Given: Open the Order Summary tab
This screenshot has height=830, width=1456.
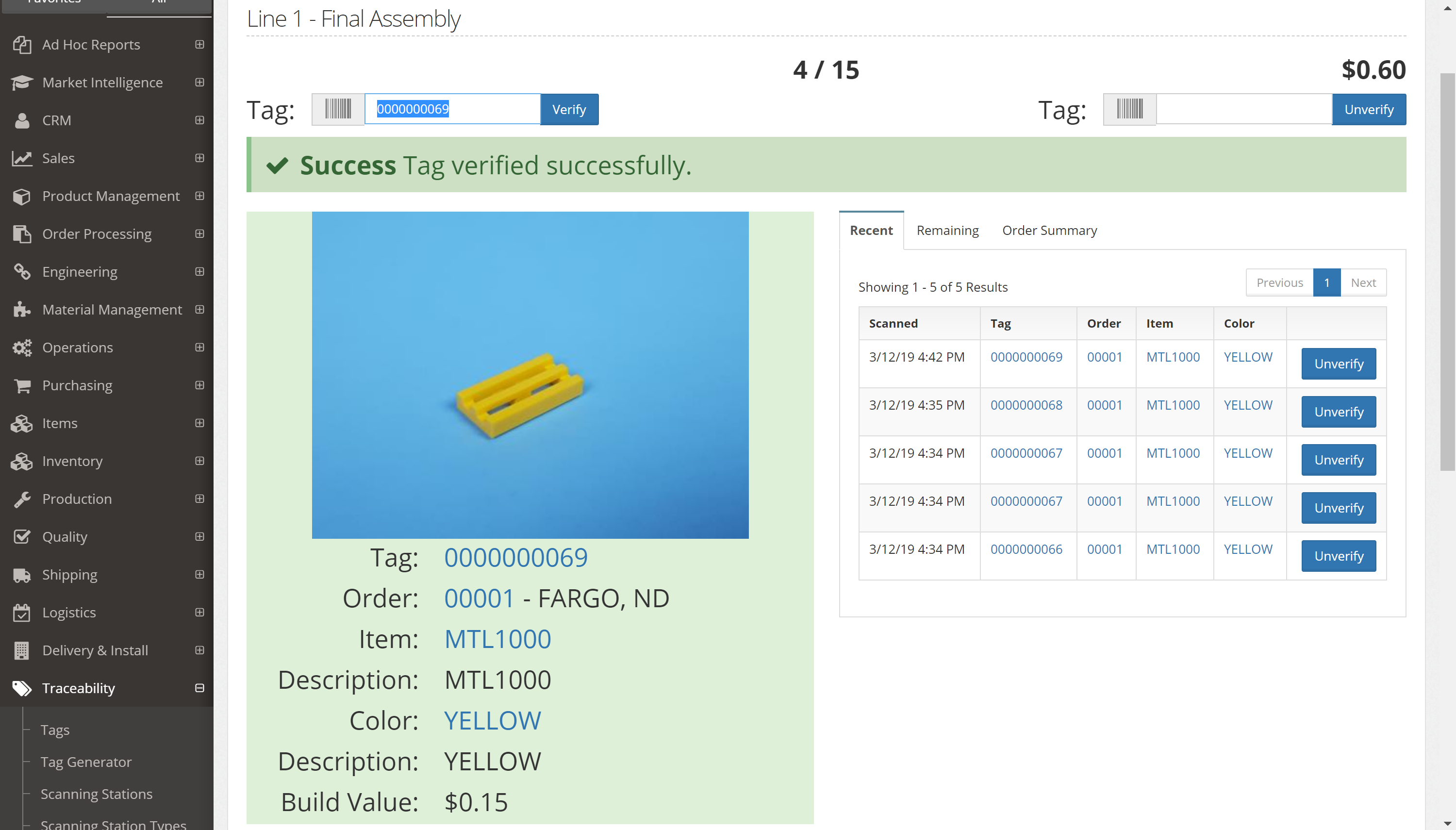Looking at the screenshot, I should coord(1049,230).
